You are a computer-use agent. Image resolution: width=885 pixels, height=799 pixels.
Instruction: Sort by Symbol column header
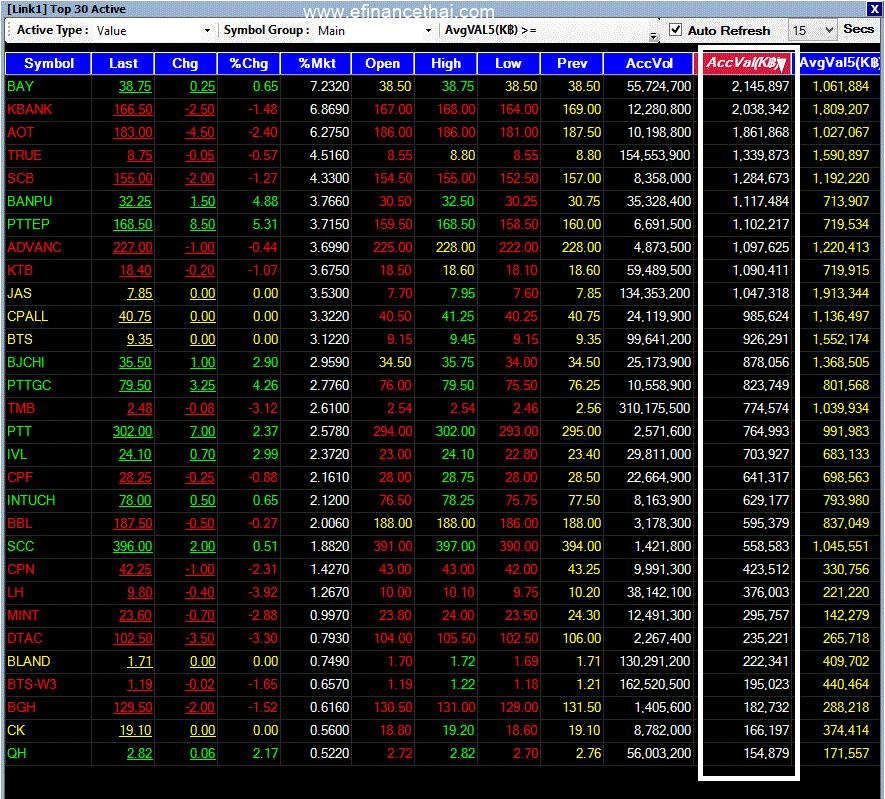pos(49,63)
